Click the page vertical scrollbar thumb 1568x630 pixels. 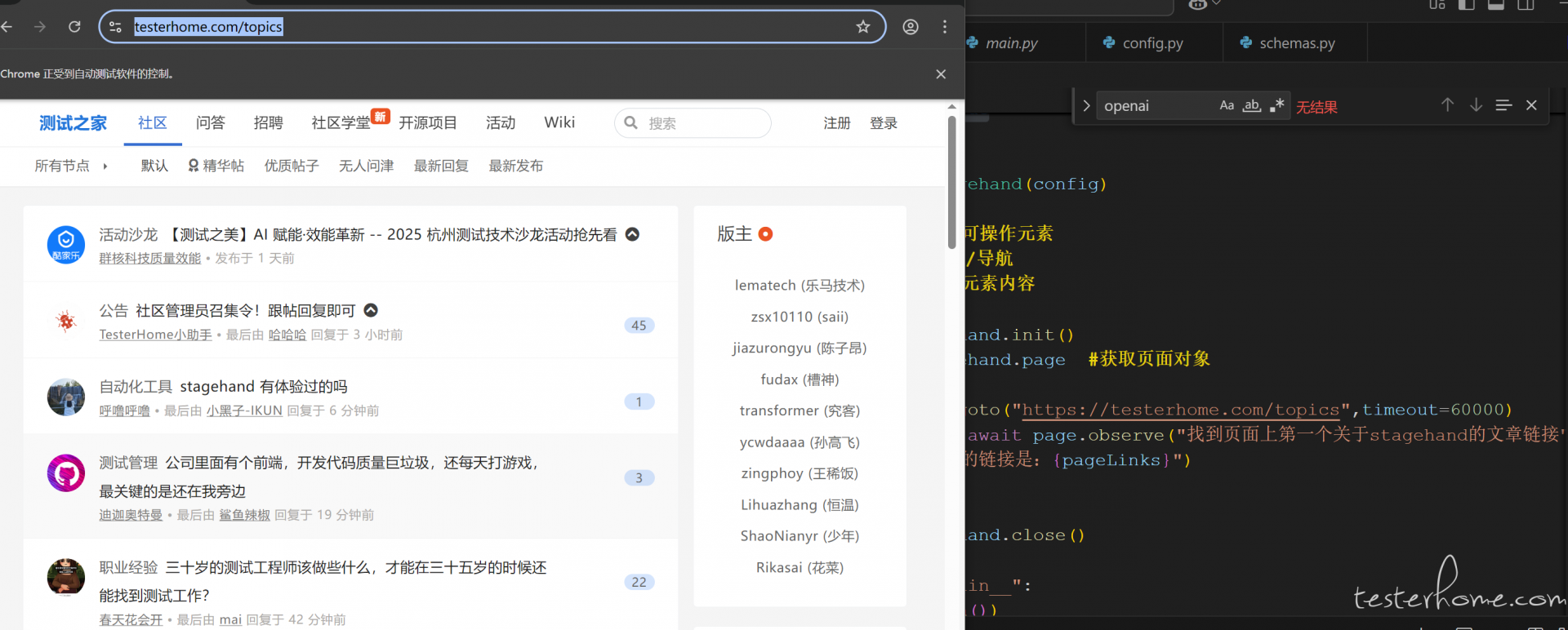(x=951, y=181)
